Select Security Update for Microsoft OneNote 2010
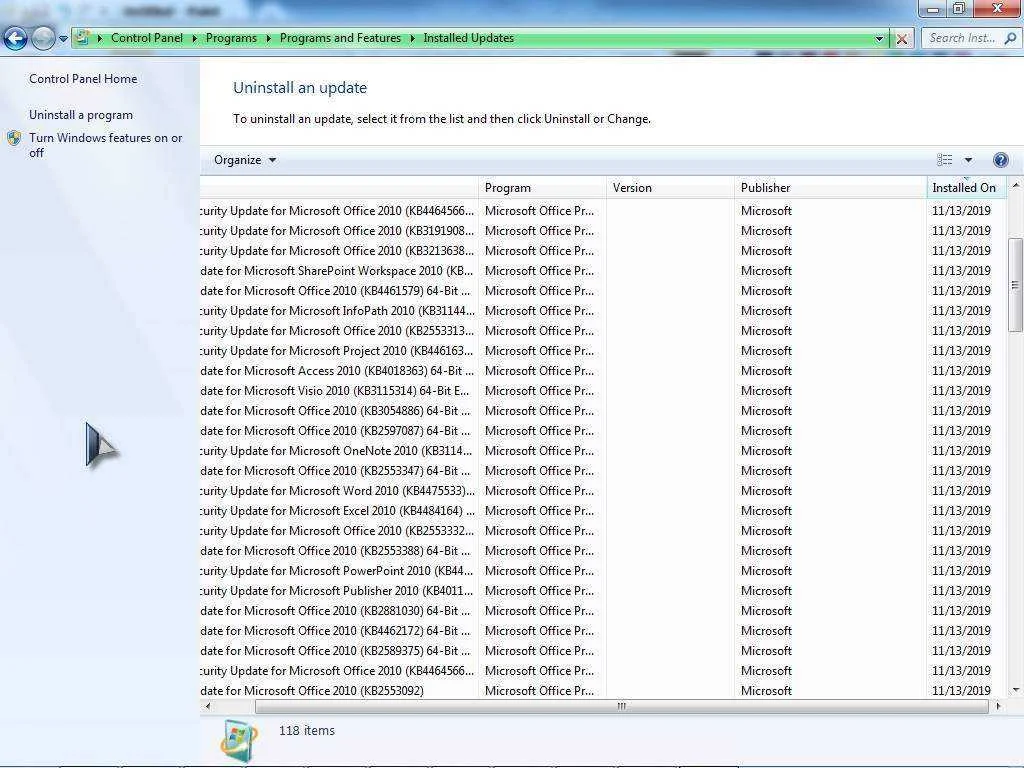 [x=603, y=451]
